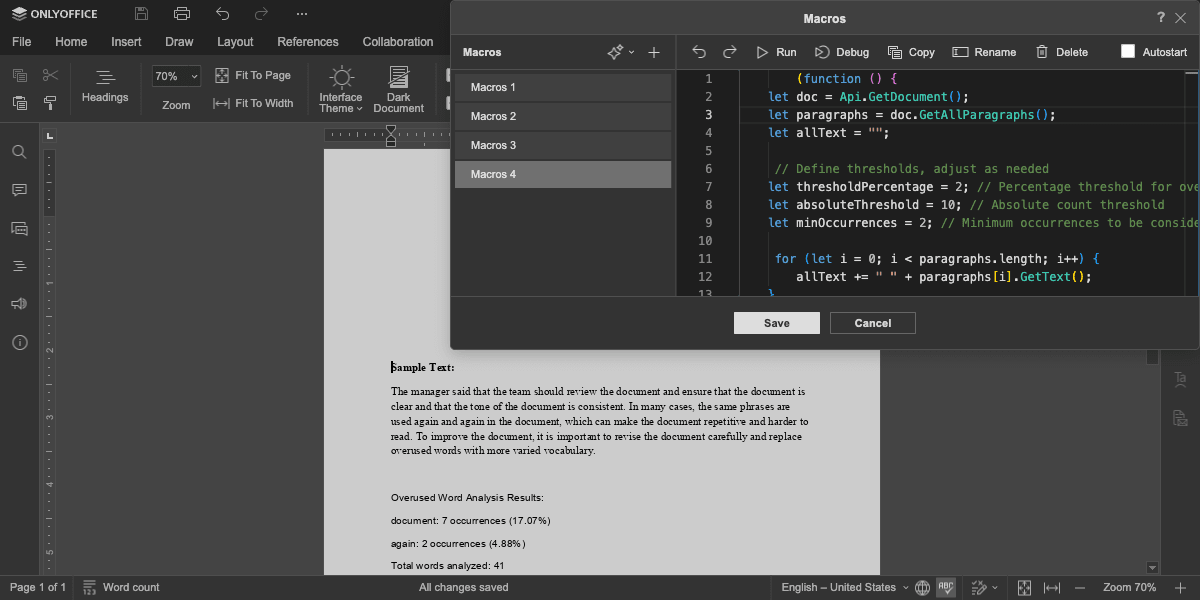Rename the selected macro
1200x600 pixels.
tap(984, 52)
